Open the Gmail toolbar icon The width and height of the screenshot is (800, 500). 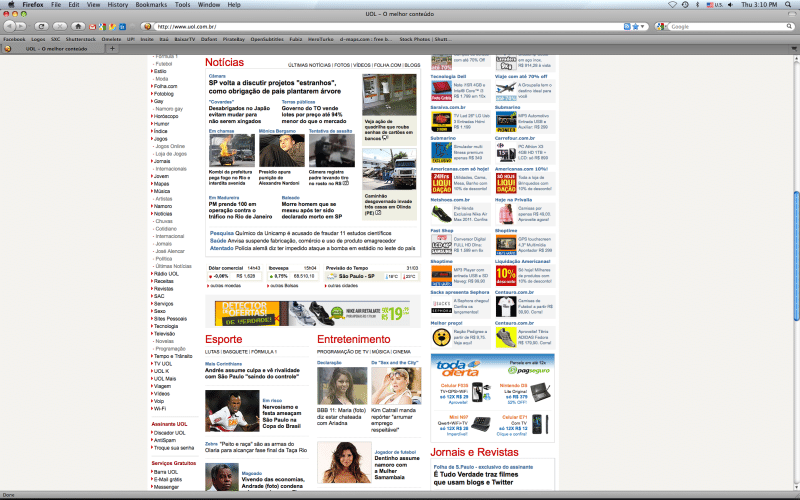(92, 27)
